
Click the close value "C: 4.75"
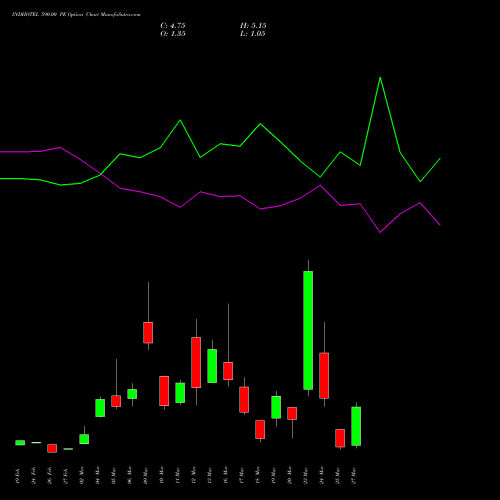[x=173, y=26]
